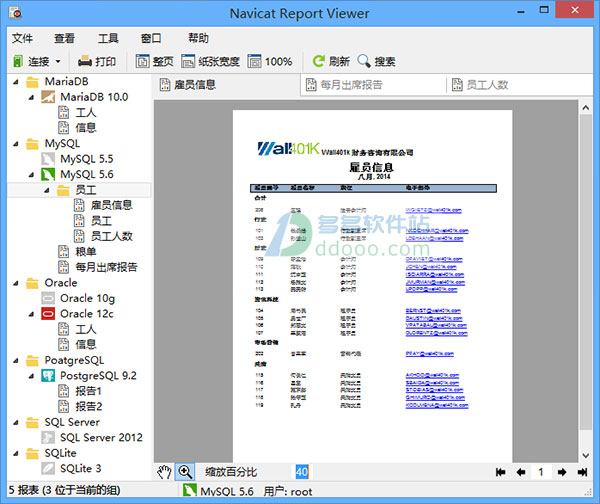Go to the first page
Screen dimensions: 600x504
tap(501, 472)
